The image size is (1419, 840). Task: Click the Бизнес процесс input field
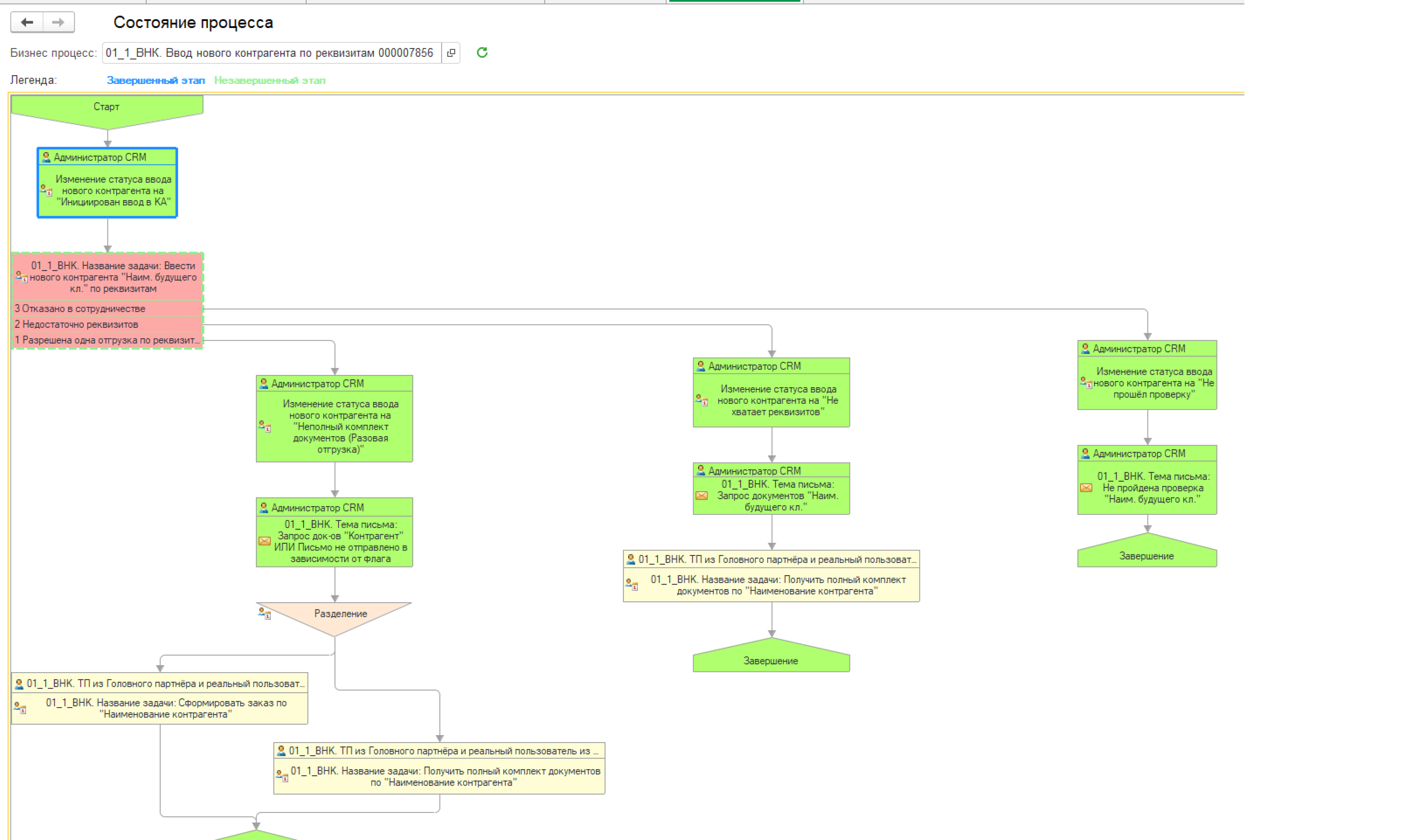[x=272, y=53]
